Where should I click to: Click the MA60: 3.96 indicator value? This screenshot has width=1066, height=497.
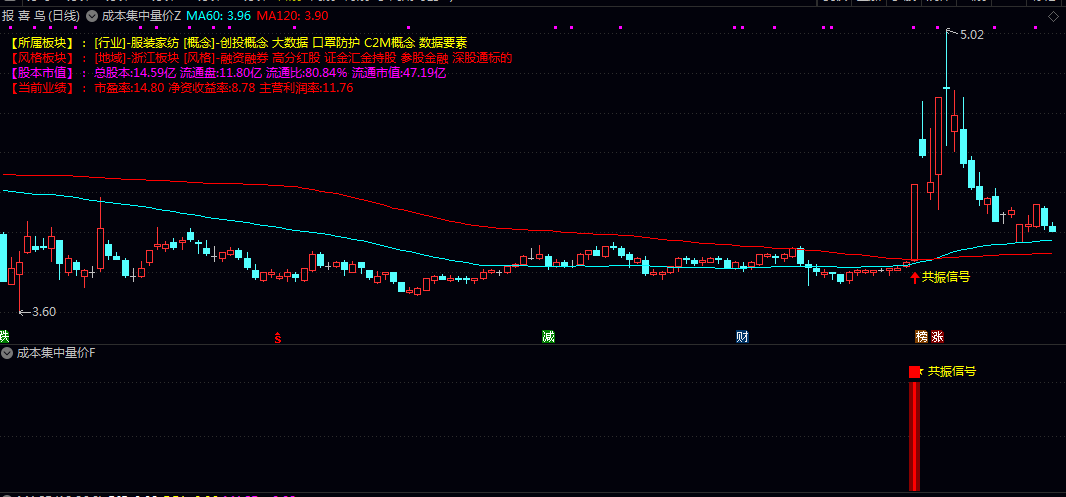pyautogui.click(x=217, y=15)
